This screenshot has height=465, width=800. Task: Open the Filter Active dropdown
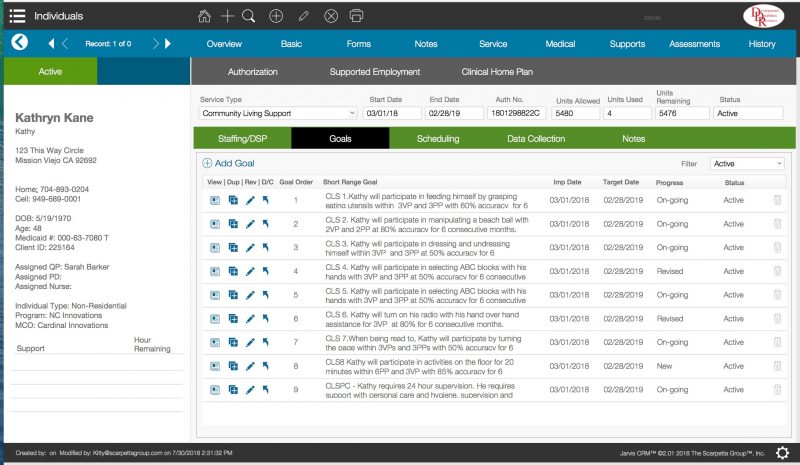tap(747, 163)
